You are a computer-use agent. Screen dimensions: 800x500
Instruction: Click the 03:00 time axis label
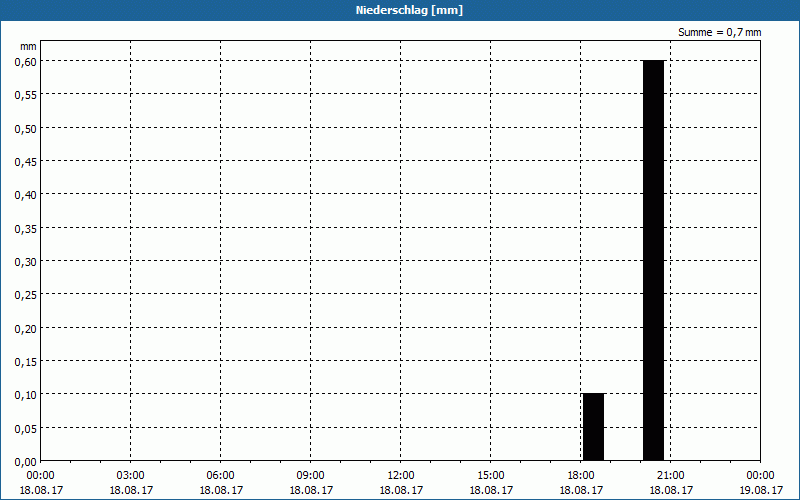131,476
